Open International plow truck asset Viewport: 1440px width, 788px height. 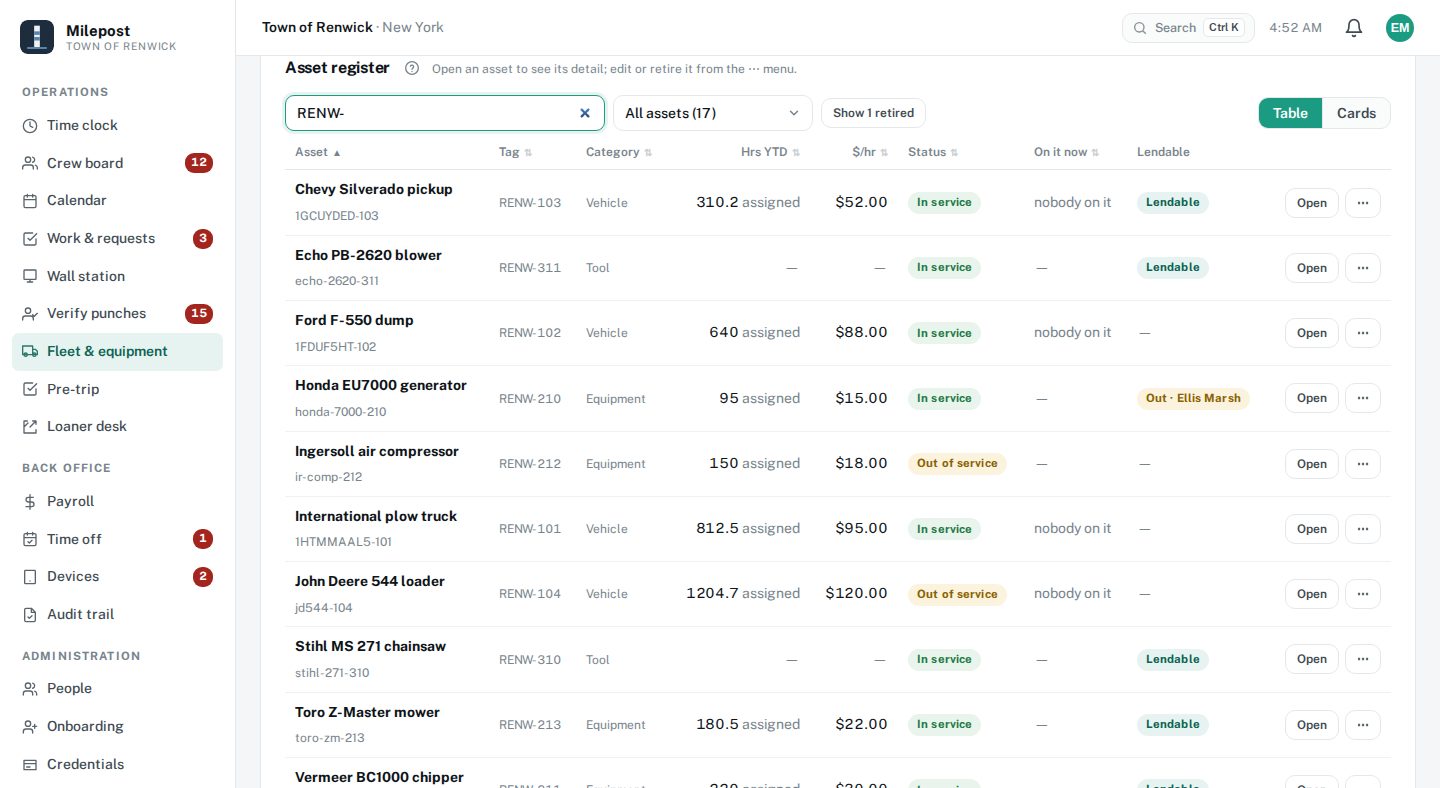[1311, 529]
